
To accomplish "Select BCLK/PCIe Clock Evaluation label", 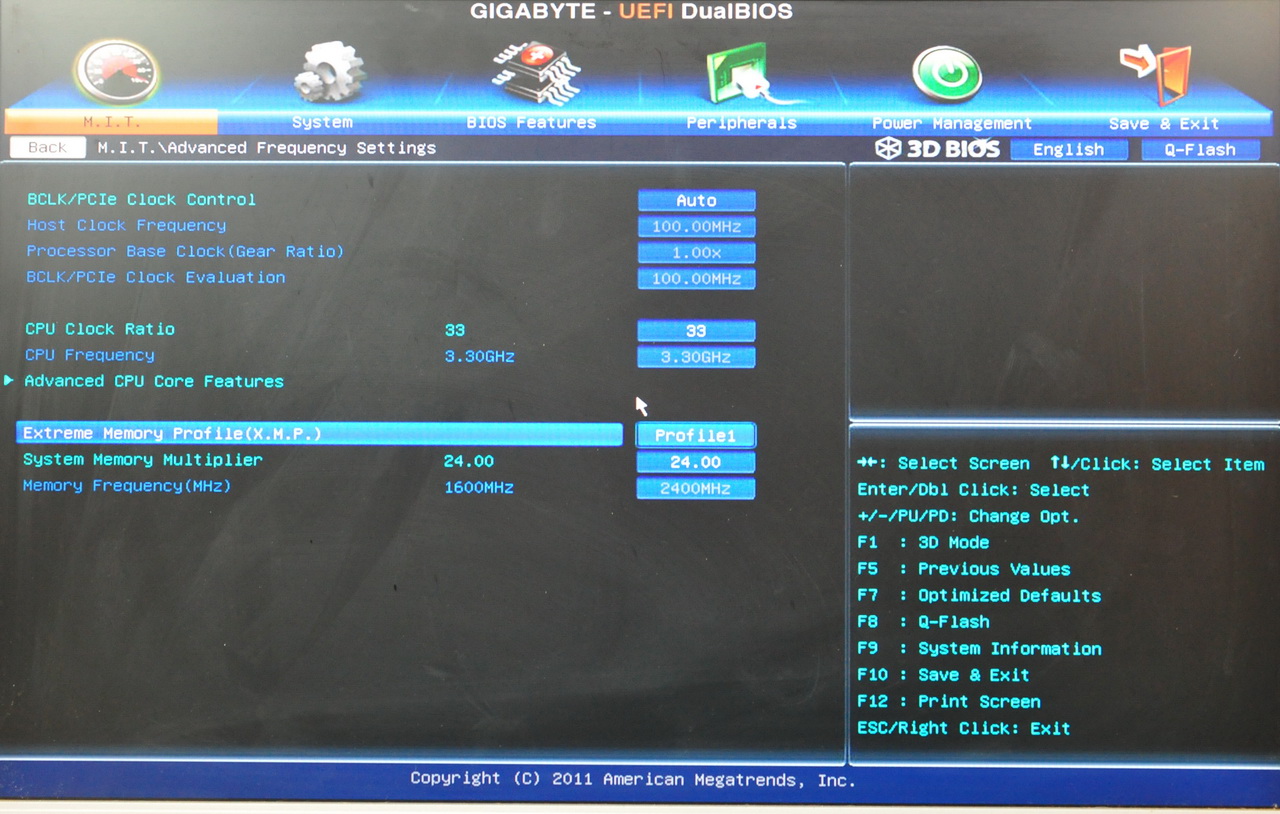I will (155, 277).
